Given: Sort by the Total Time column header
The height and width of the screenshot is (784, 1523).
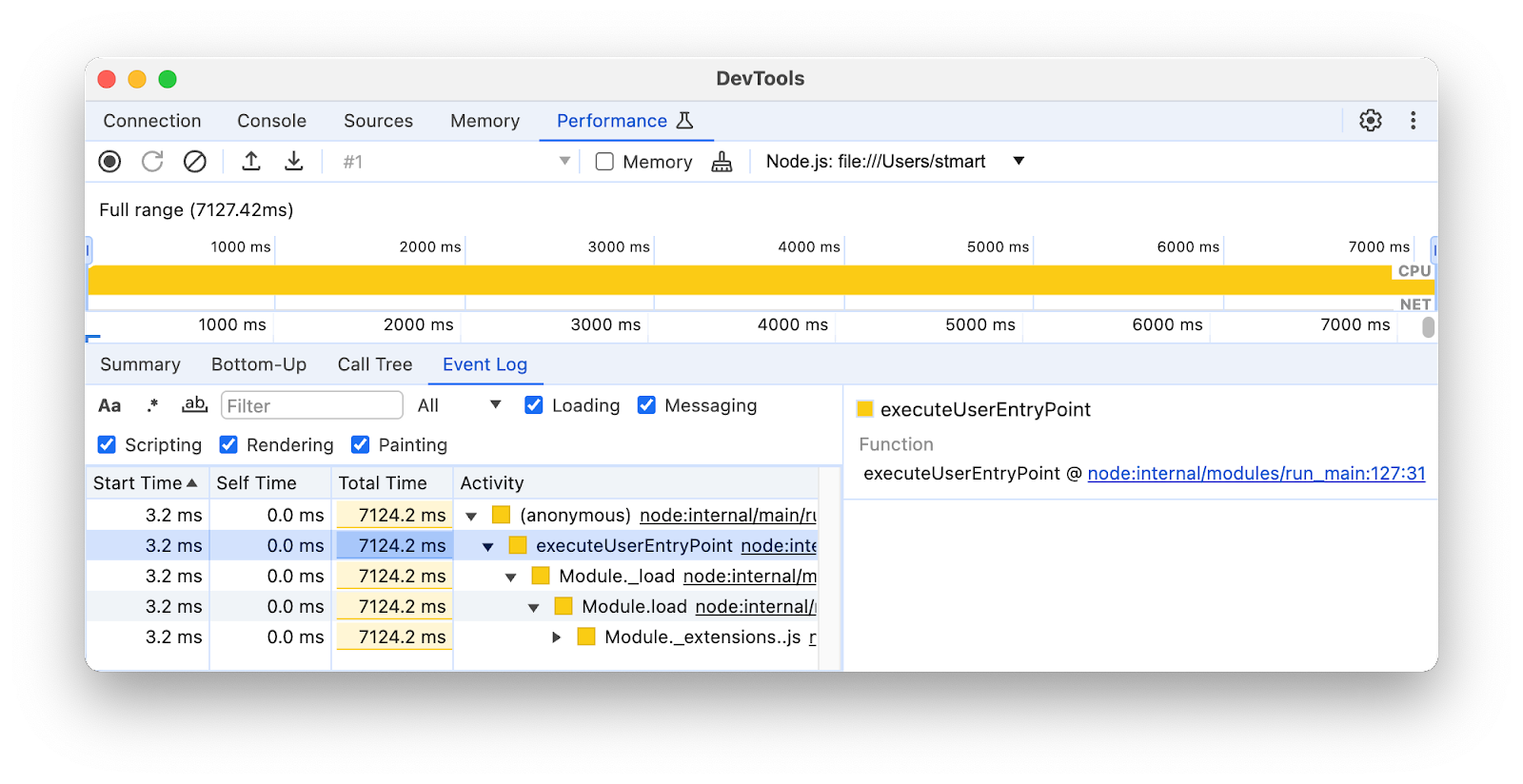Looking at the screenshot, I should (383, 483).
